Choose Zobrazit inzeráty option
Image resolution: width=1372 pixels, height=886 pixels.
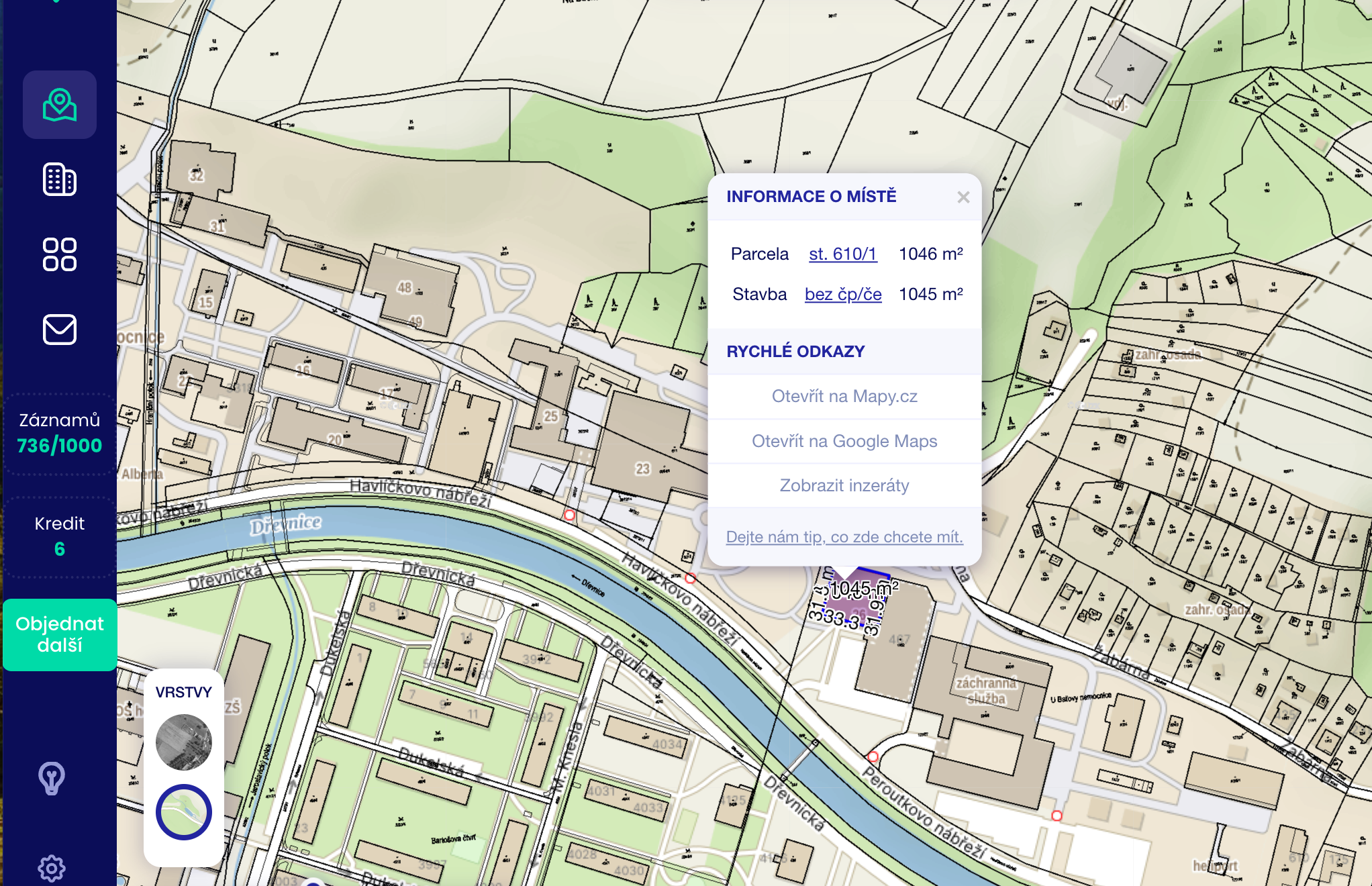(x=844, y=485)
